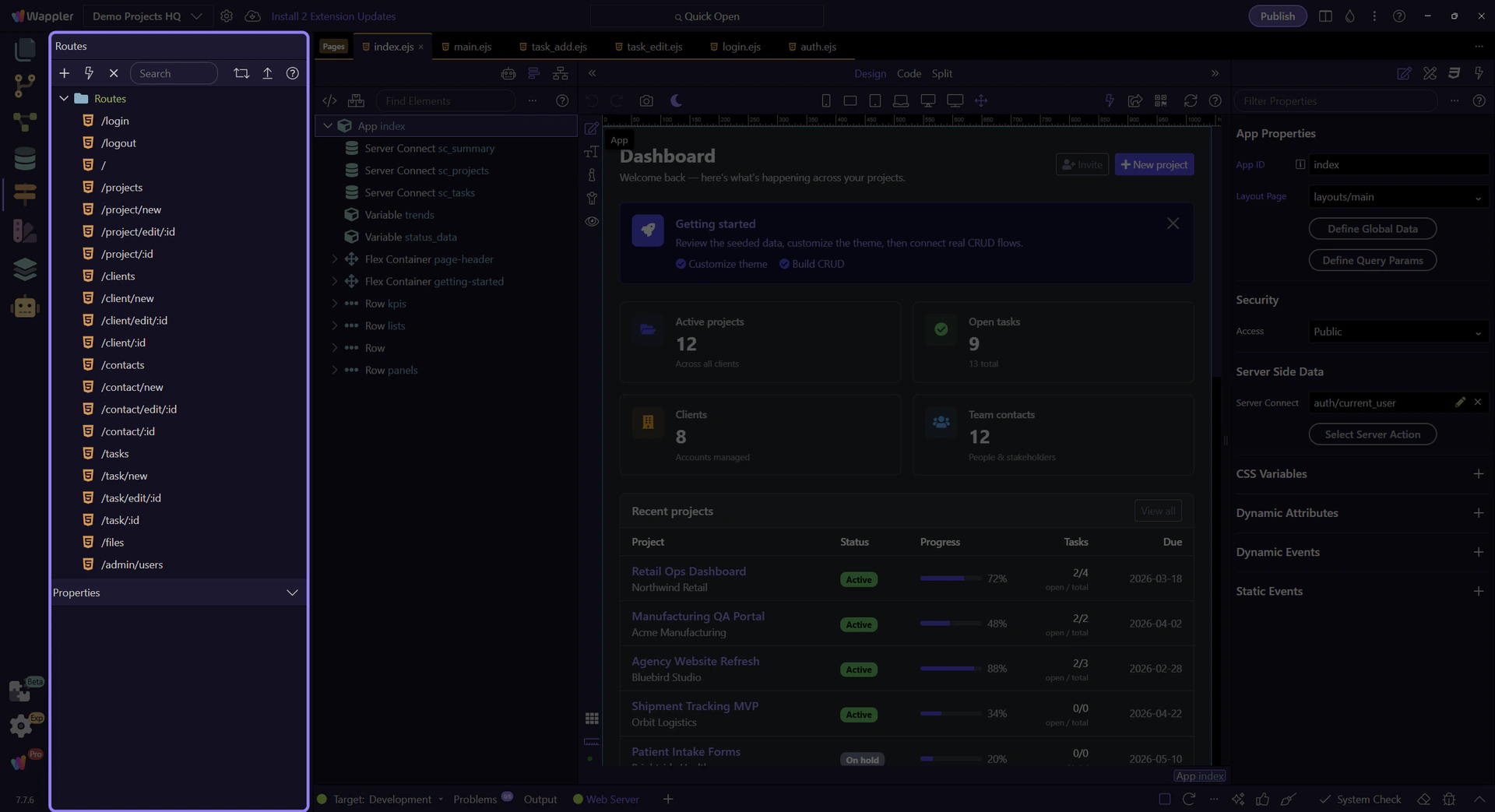The width and height of the screenshot is (1495, 812).
Task: Switch to the task_add.ejs tab
Action: pyautogui.click(x=558, y=47)
